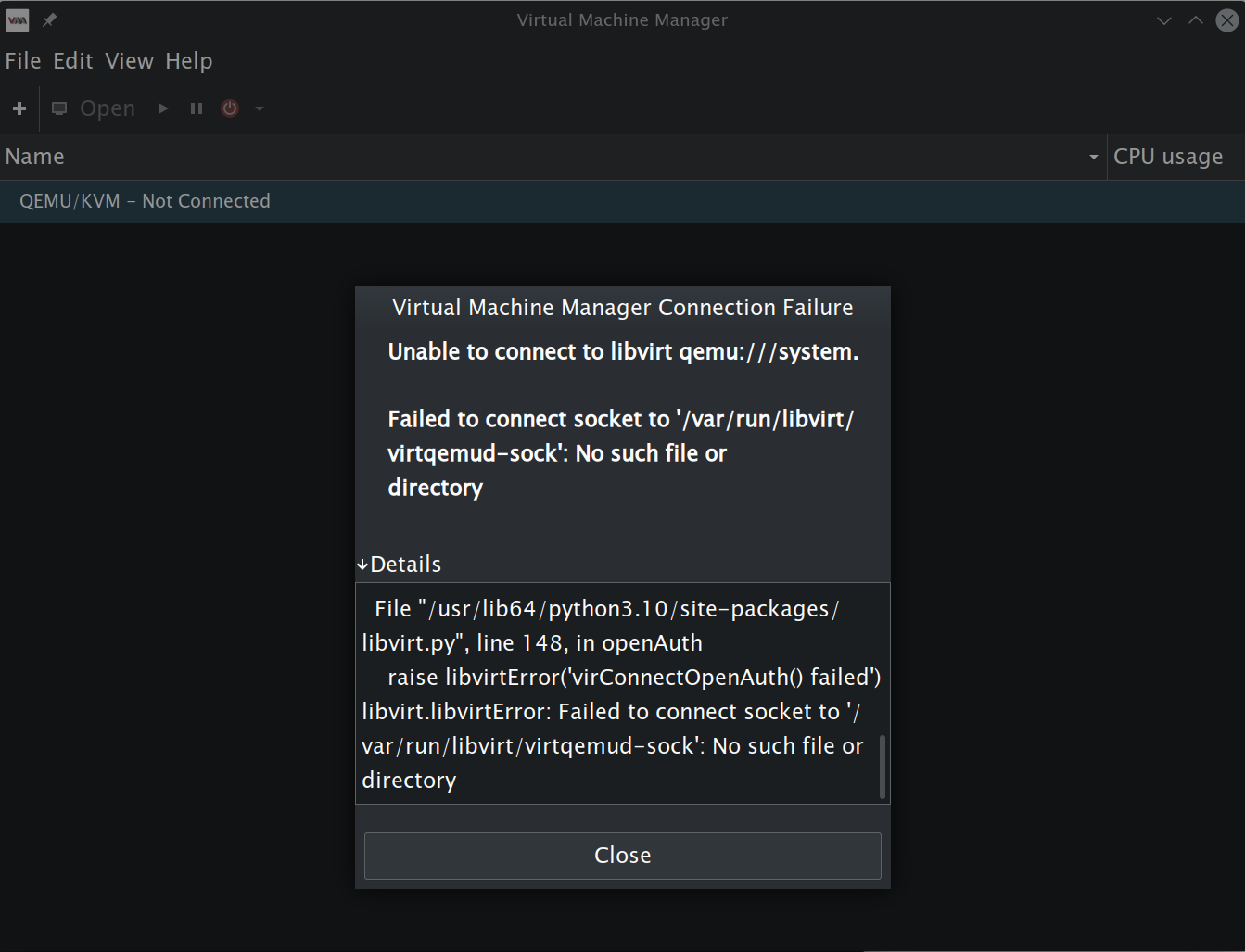
Task: Click the 'Virtual Machine Manager Connection Failure' dialog title
Action: coord(623,308)
